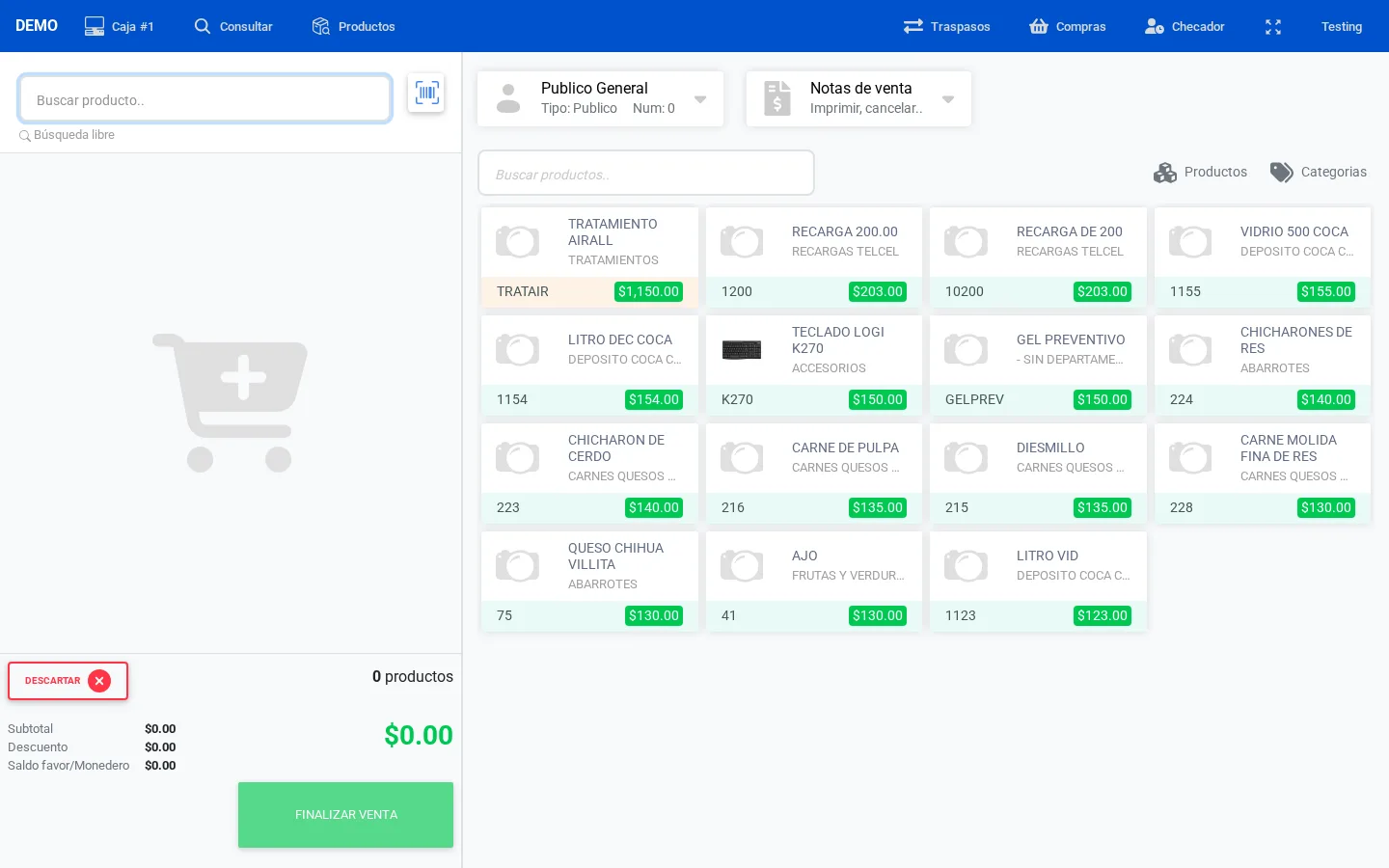The height and width of the screenshot is (868, 1389).
Task: Add GEL PREVENTIVO product card
Action: point(1038,366)
